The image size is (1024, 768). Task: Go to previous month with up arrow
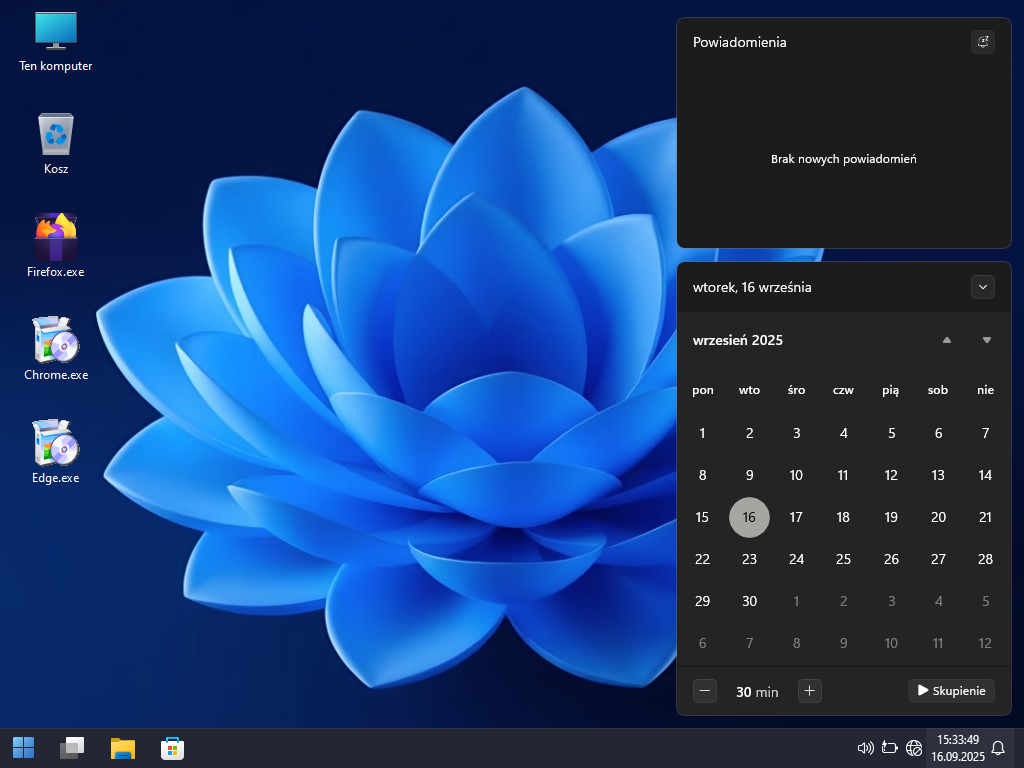click(x=947, y=340)
